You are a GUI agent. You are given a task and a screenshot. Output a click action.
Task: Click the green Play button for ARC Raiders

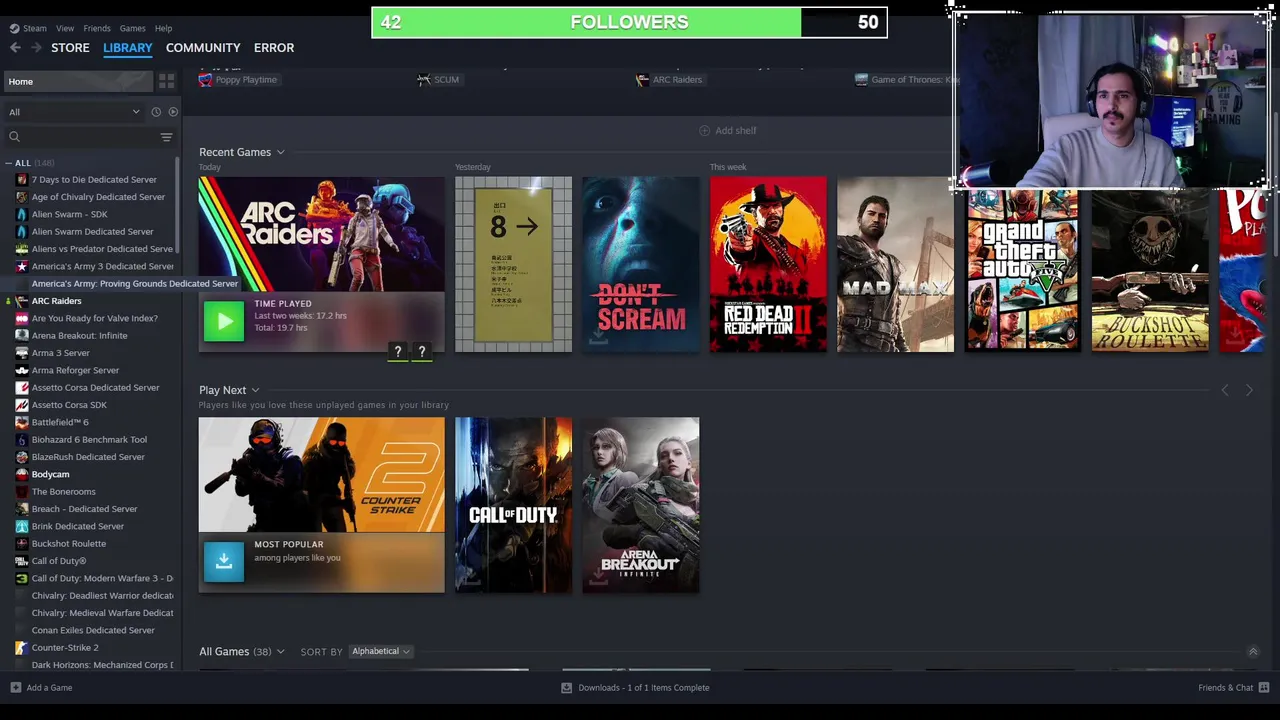(x=224, y=321)
